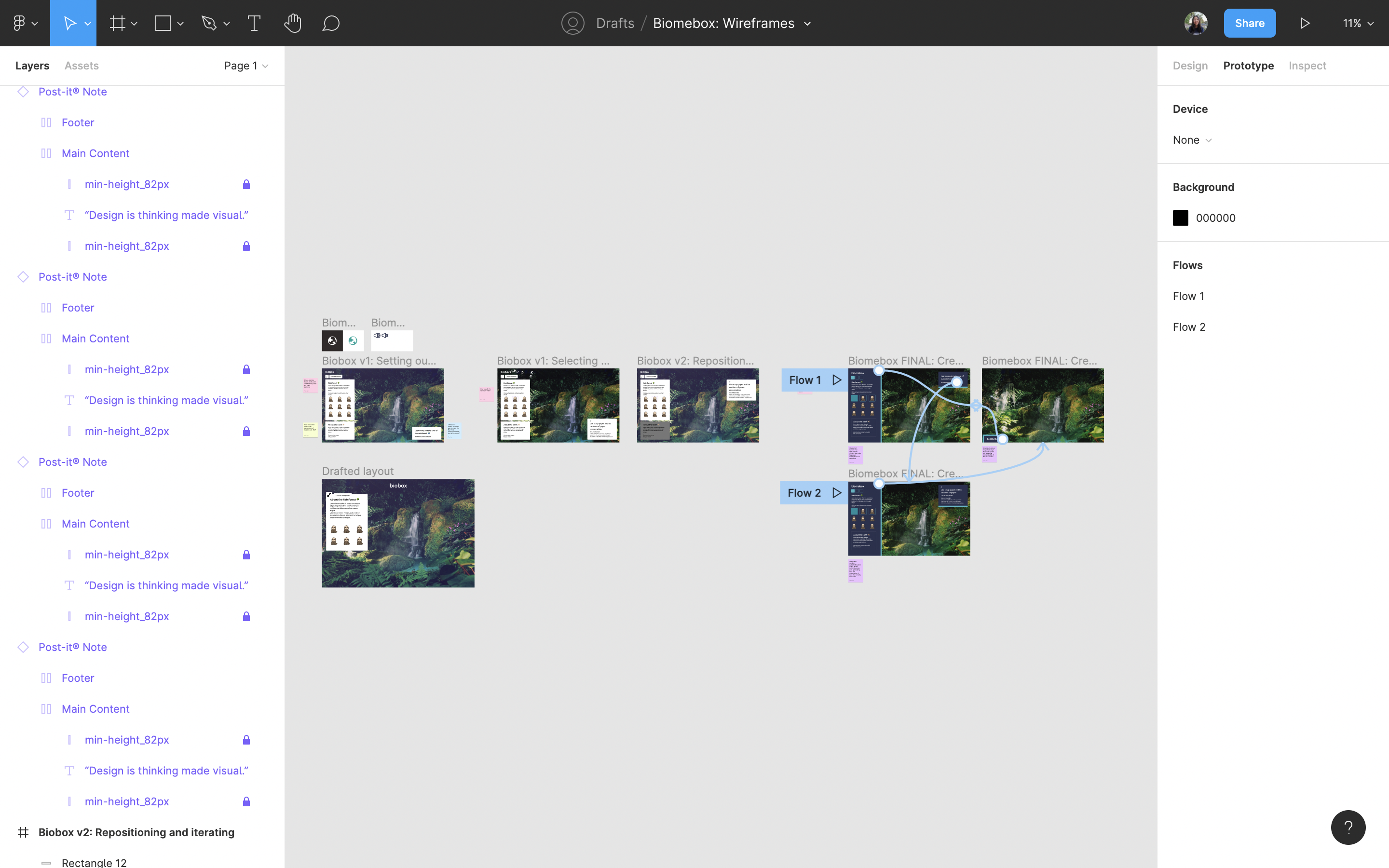Switch to the Assets tab

(x=82, y=66)
